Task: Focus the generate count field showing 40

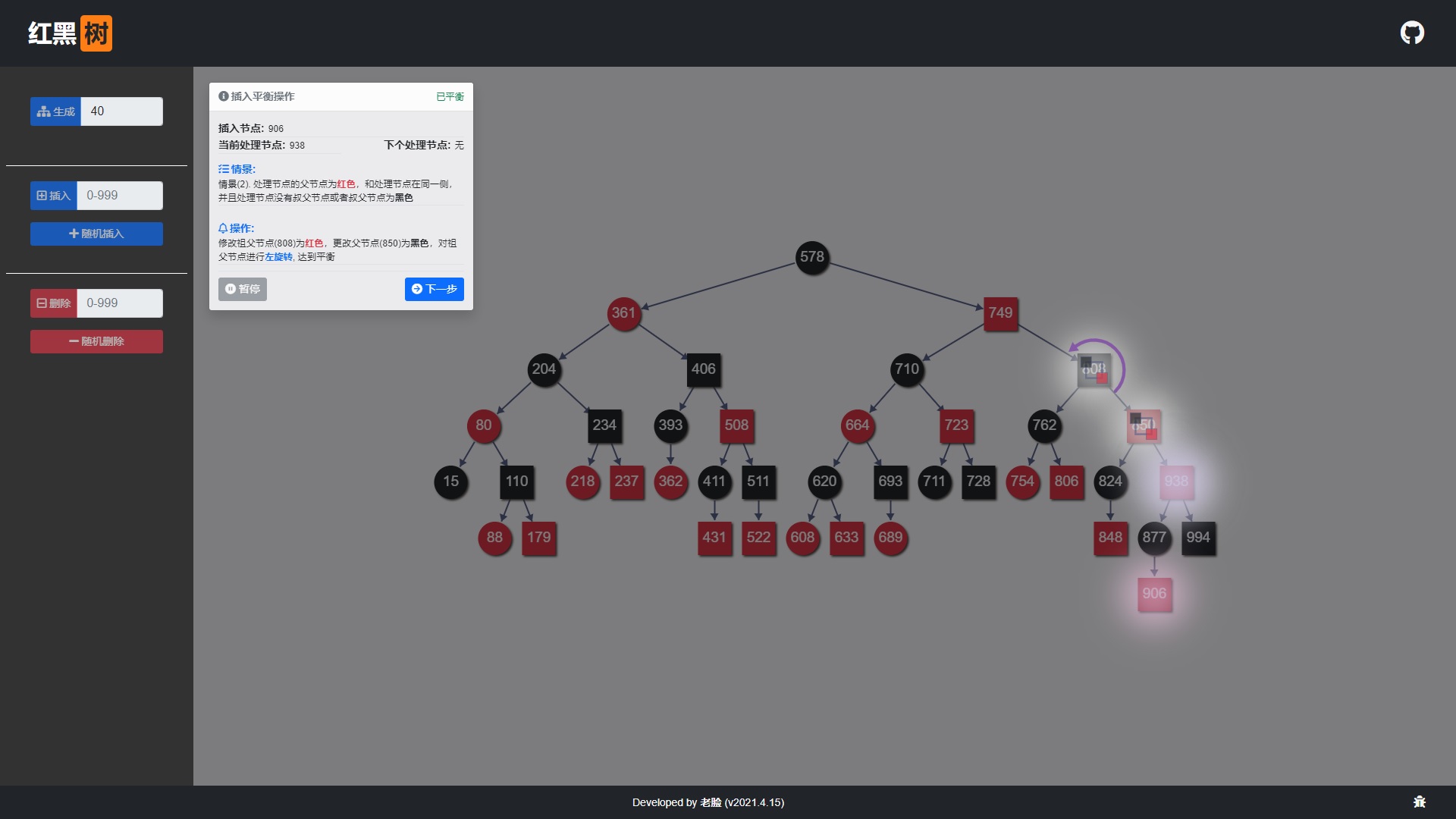Action: point(121,111)
